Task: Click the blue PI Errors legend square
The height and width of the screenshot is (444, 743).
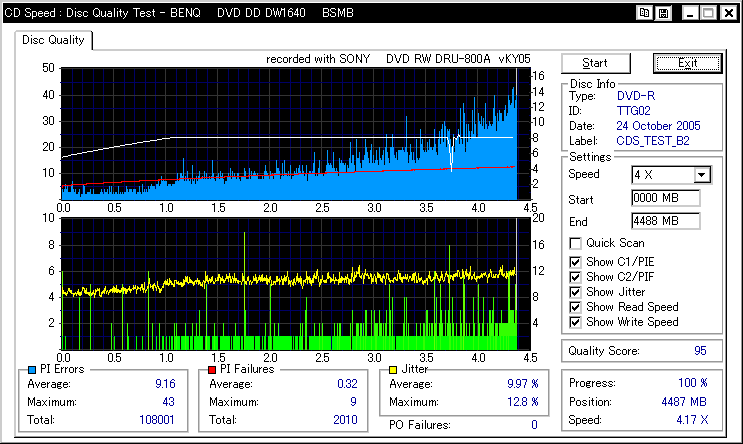Action: tap(32, 370)
